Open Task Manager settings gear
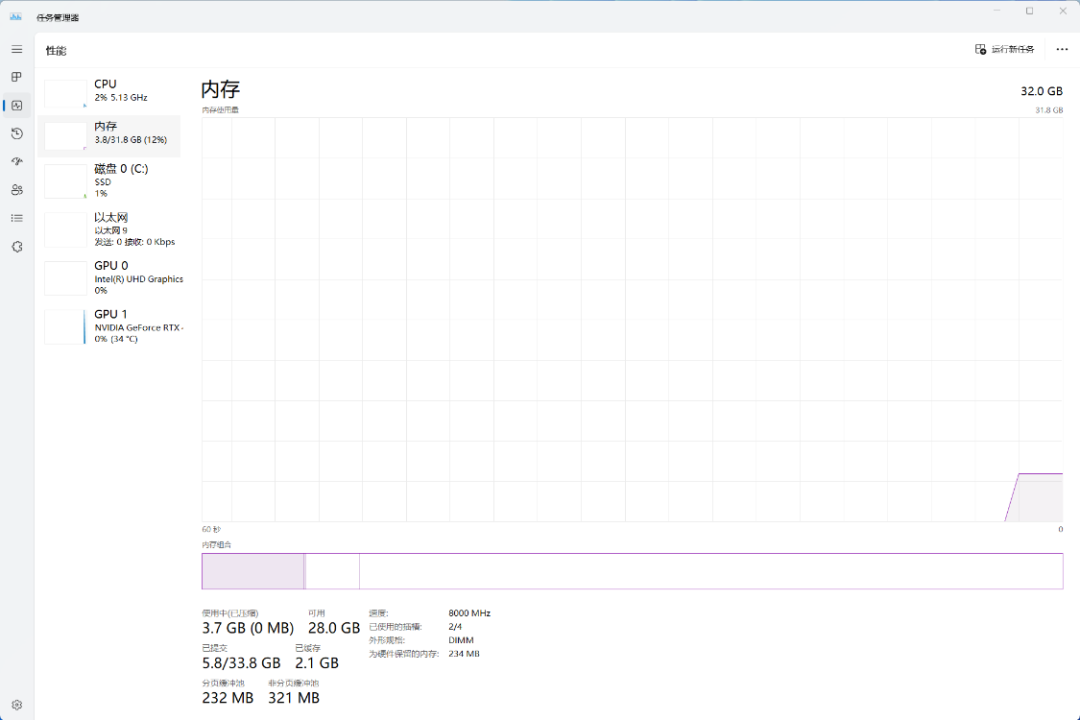Screen dimensions: 1080x720 click(x=17, y=705)
